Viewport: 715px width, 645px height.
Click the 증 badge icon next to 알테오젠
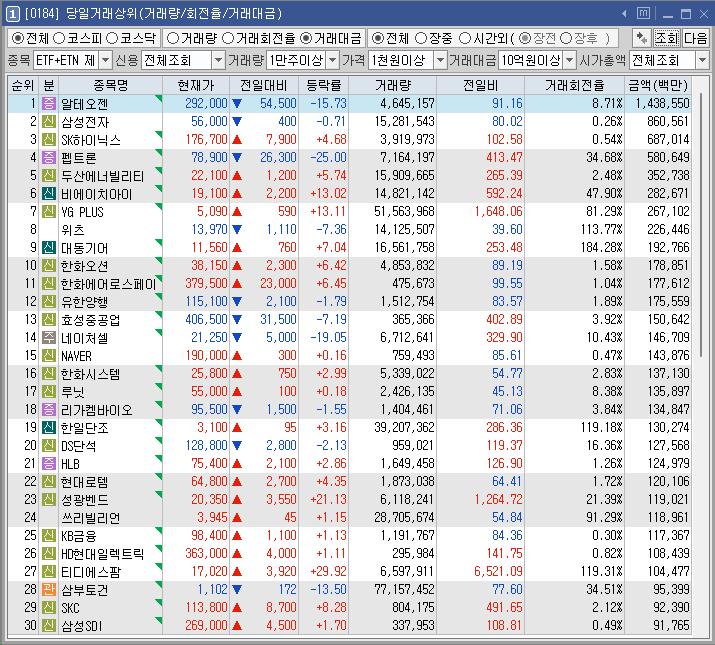(49, 104)
